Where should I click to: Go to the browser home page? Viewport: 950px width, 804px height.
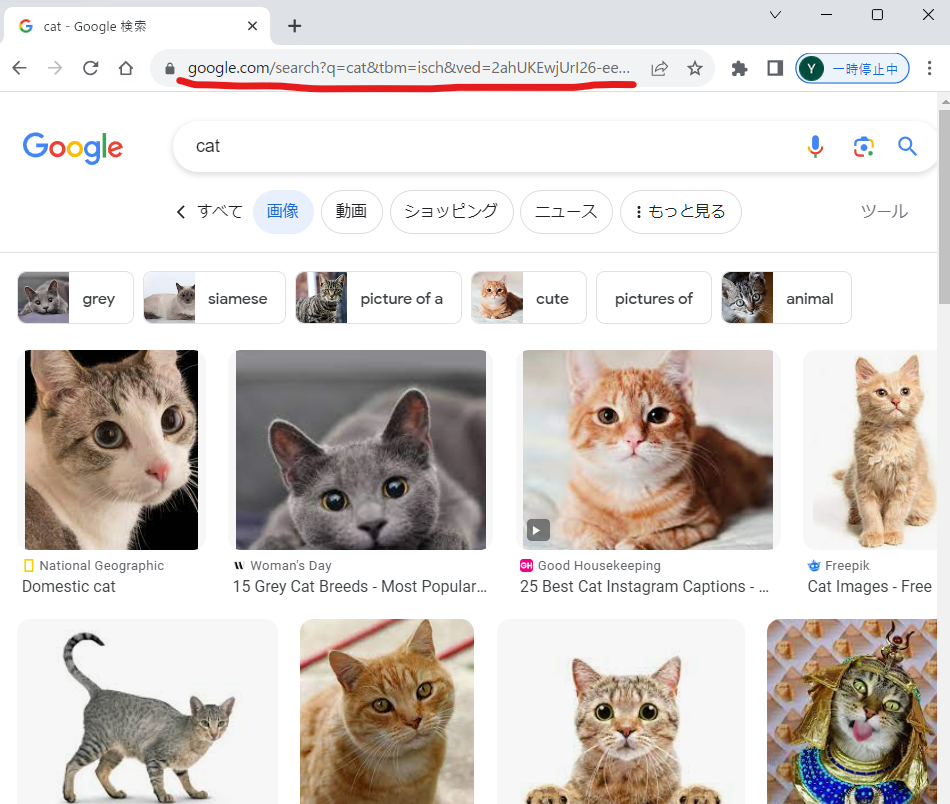point(126,69)
